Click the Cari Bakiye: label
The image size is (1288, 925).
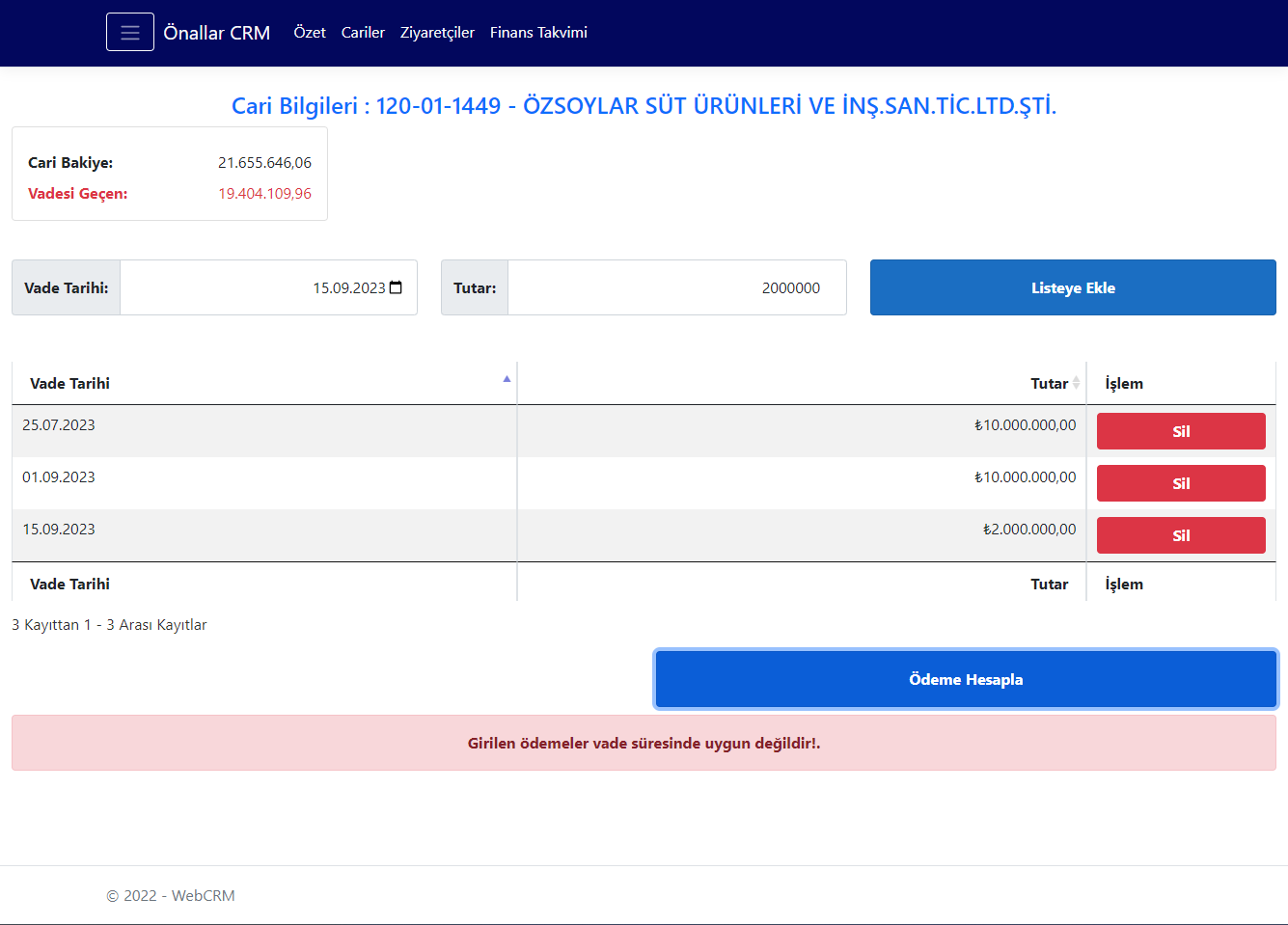70,163
